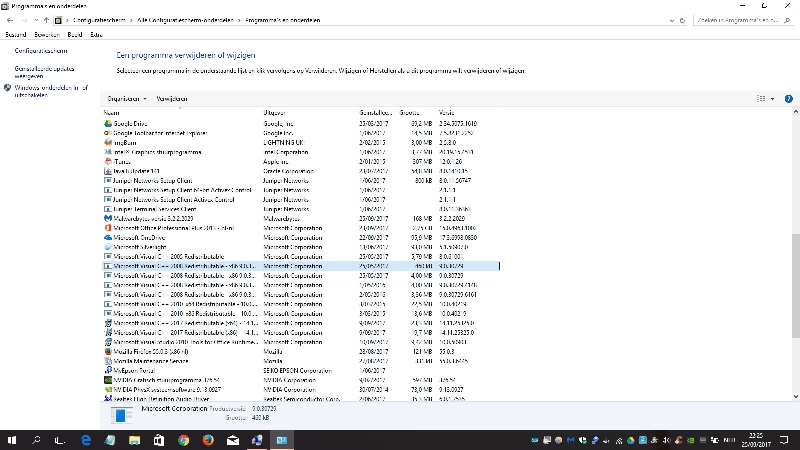The width and height of the screenshot is (800, 450).
Task: Click the Malwarebytes icon in the list
Action: coord(108,216)
